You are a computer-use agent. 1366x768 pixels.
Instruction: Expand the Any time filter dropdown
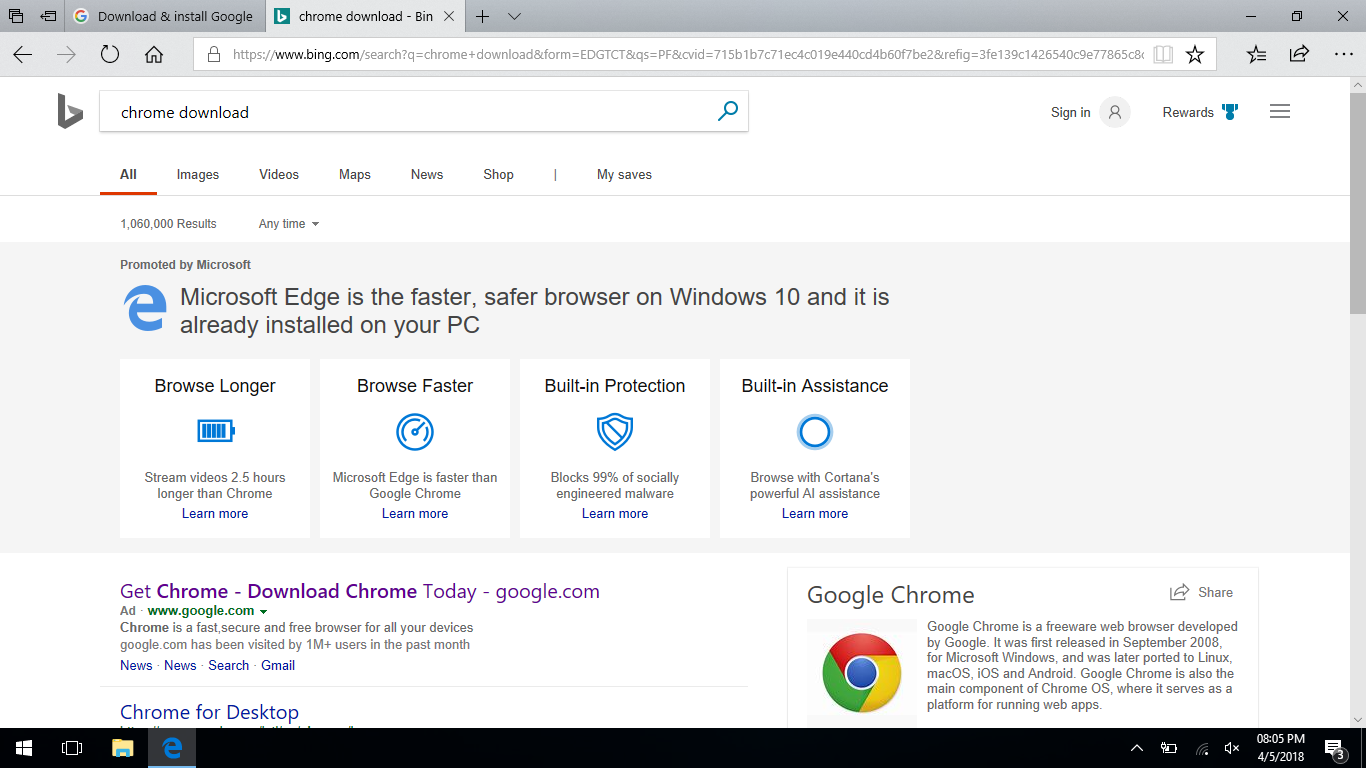[289, 224]
